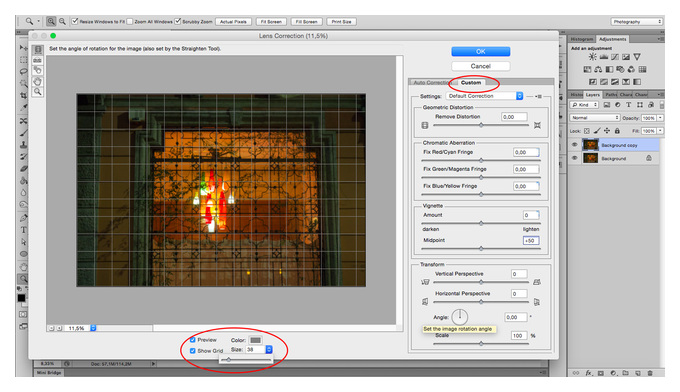Select the Hand tool in Lens Correction dialog
Image resolution: width=680 pixels, height=392 pixels.
[x=38, y=82]
